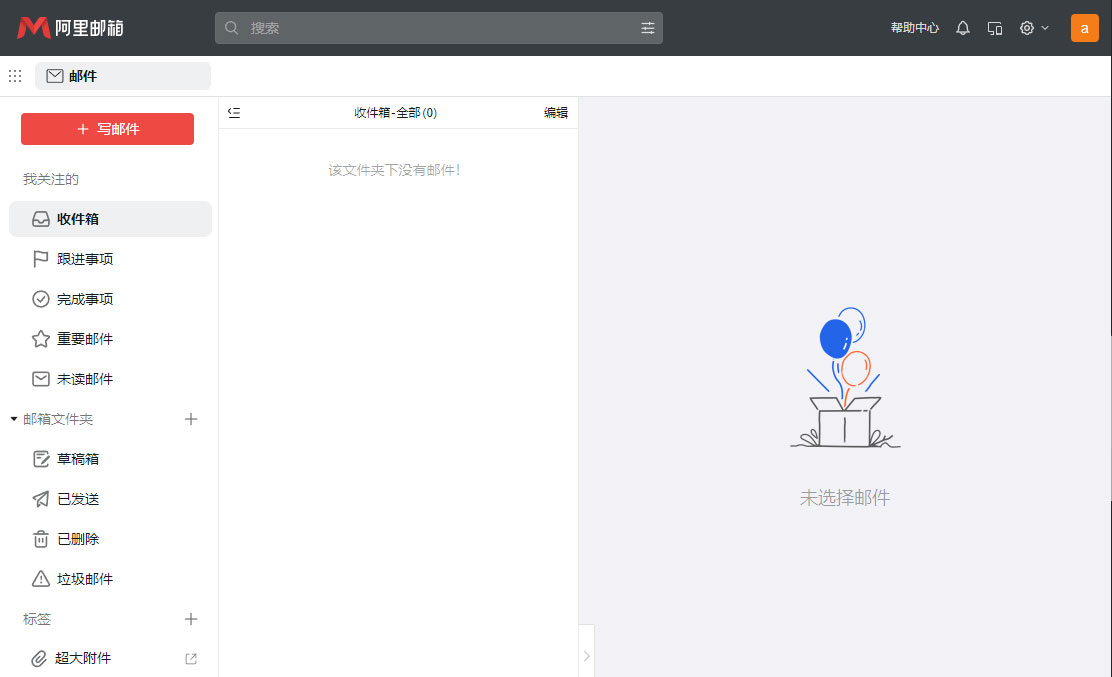Open 完成事项 in the sidebar
This screenshot has width=1112, height=677.
point(83,298)
